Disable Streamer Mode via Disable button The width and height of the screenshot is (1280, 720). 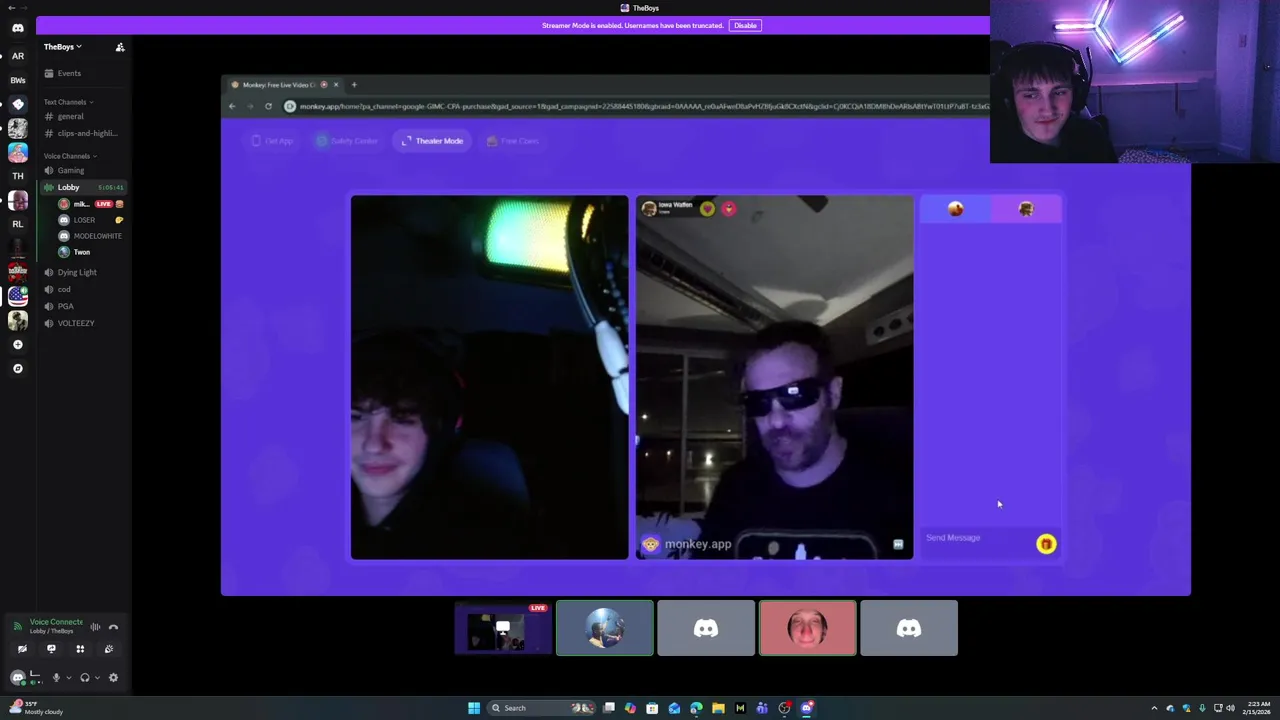(745, 25)
